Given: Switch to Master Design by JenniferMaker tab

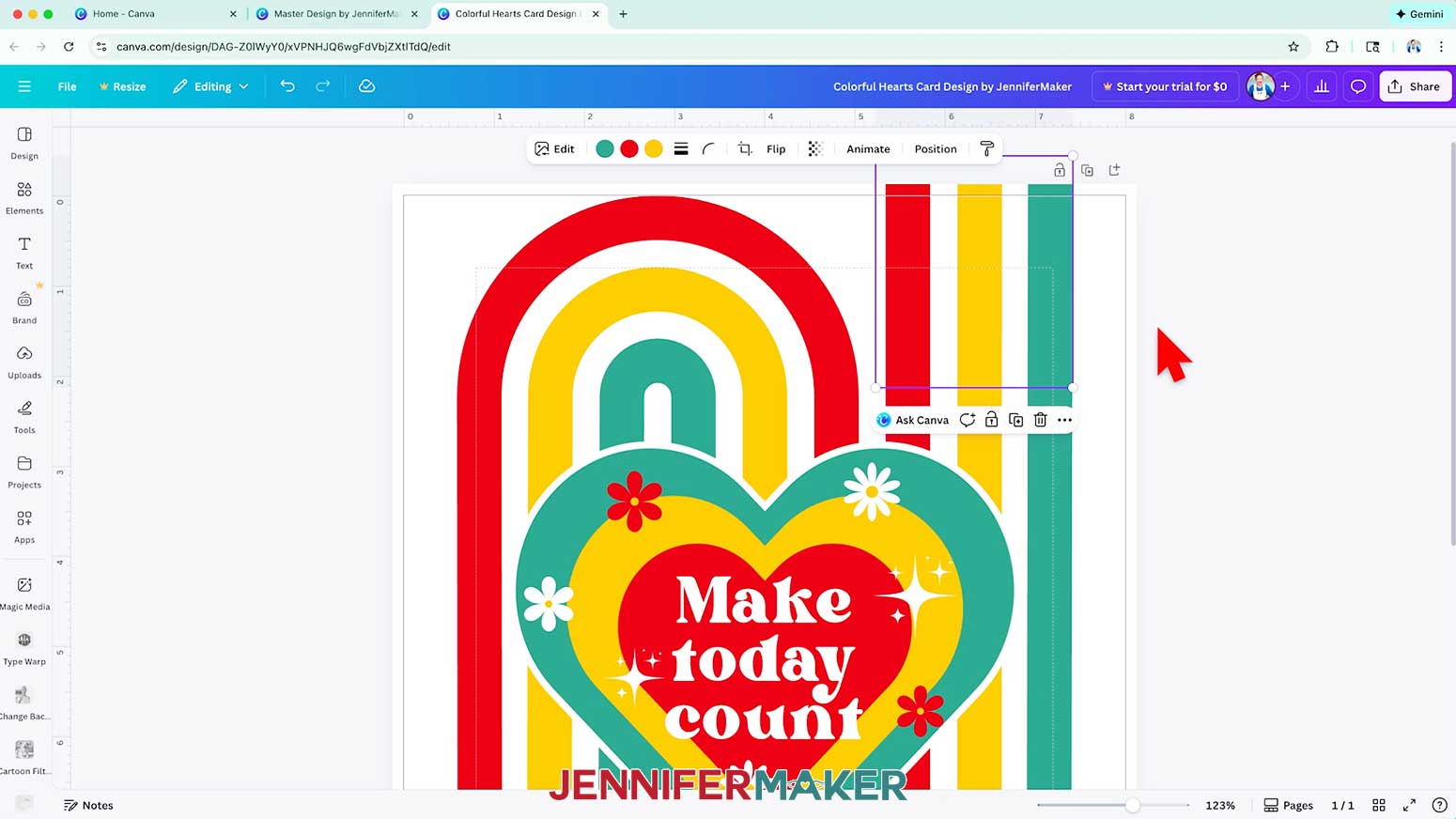Looking at the screenshot, I should pos(336,14).
